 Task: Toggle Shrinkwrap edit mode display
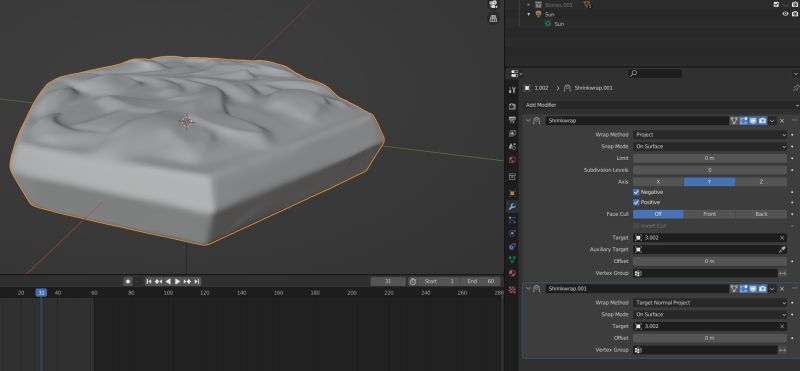(x=743, y=121)
